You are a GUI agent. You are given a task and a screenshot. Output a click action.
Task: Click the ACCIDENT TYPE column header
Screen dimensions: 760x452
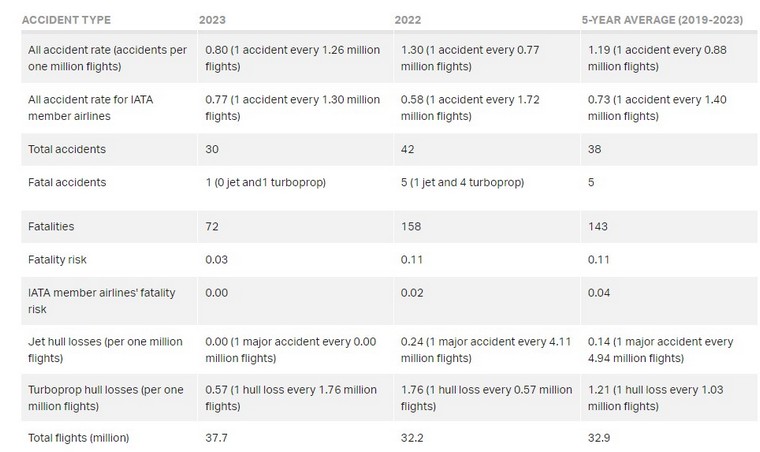(66, 20)
